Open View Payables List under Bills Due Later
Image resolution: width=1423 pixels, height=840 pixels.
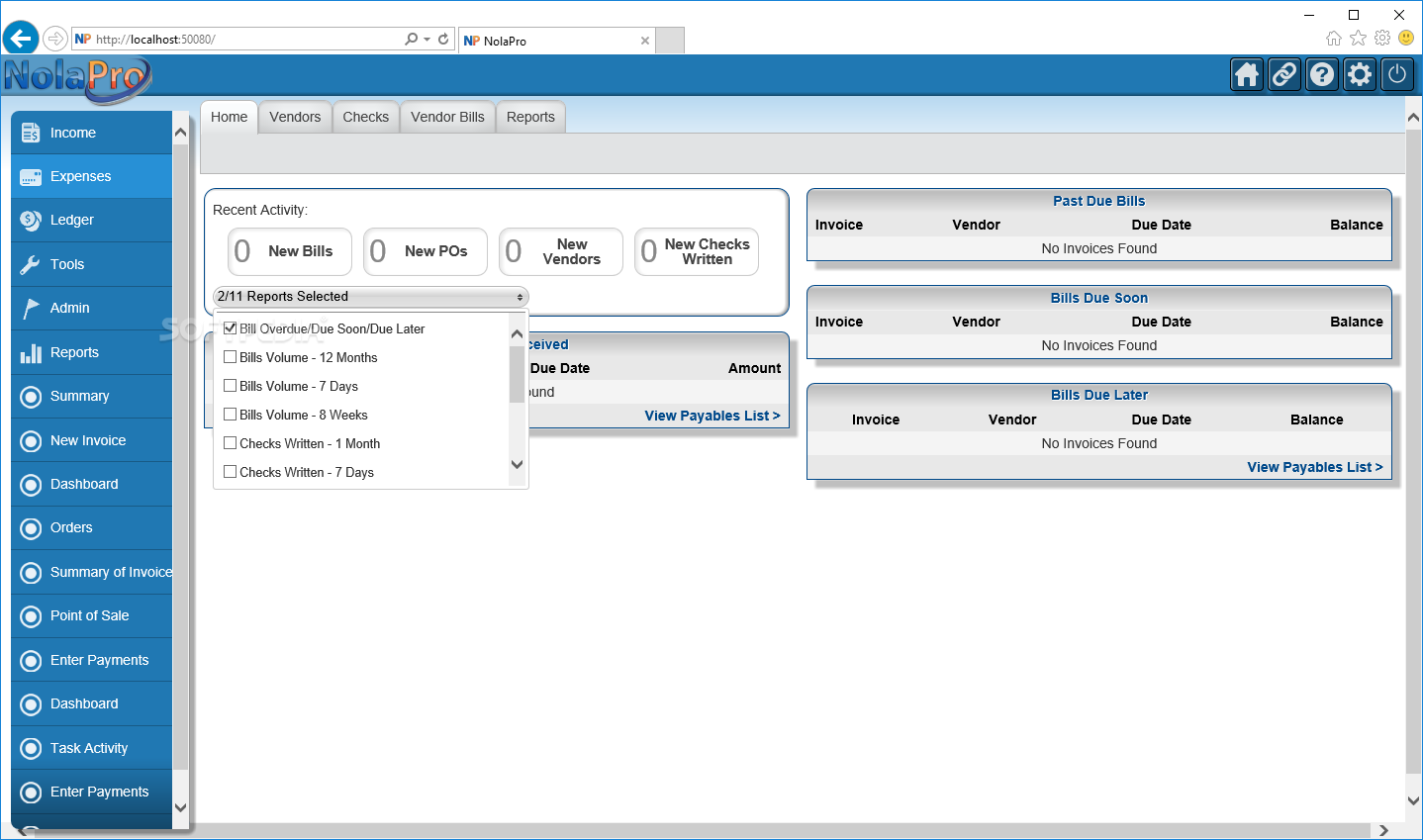[1315, 467]
